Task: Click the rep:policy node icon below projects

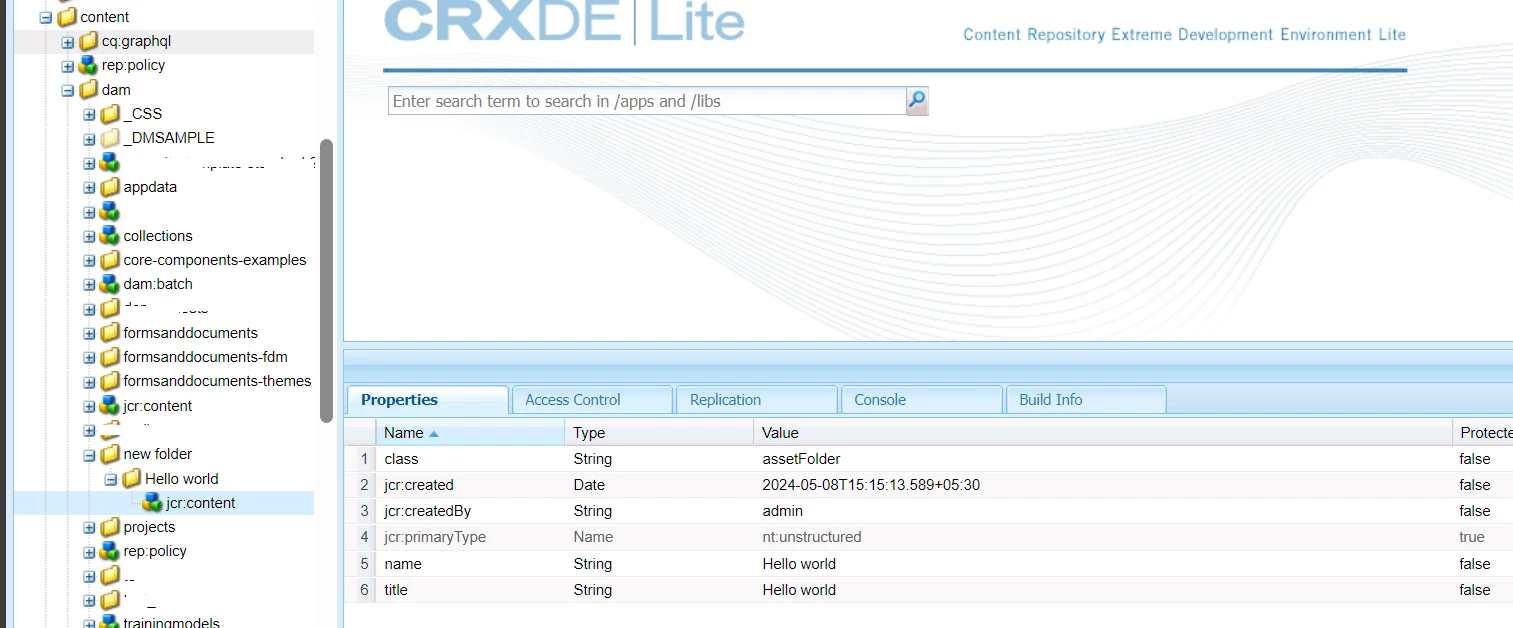Action: [110, 551]
